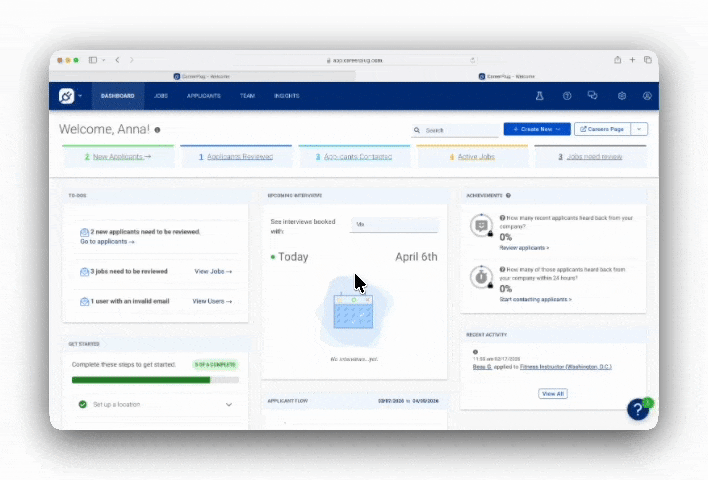Open the Insights menu item

tap(286, 96)
